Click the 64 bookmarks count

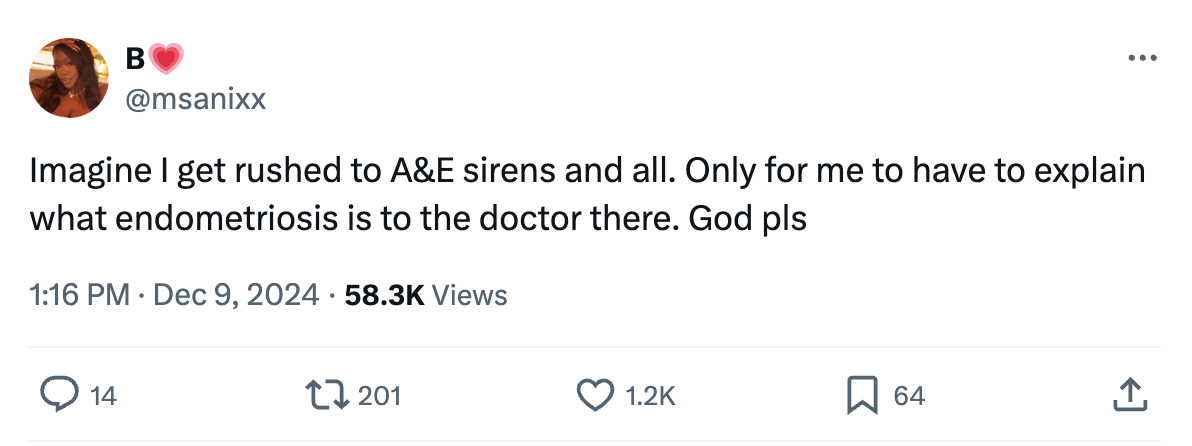909,396
